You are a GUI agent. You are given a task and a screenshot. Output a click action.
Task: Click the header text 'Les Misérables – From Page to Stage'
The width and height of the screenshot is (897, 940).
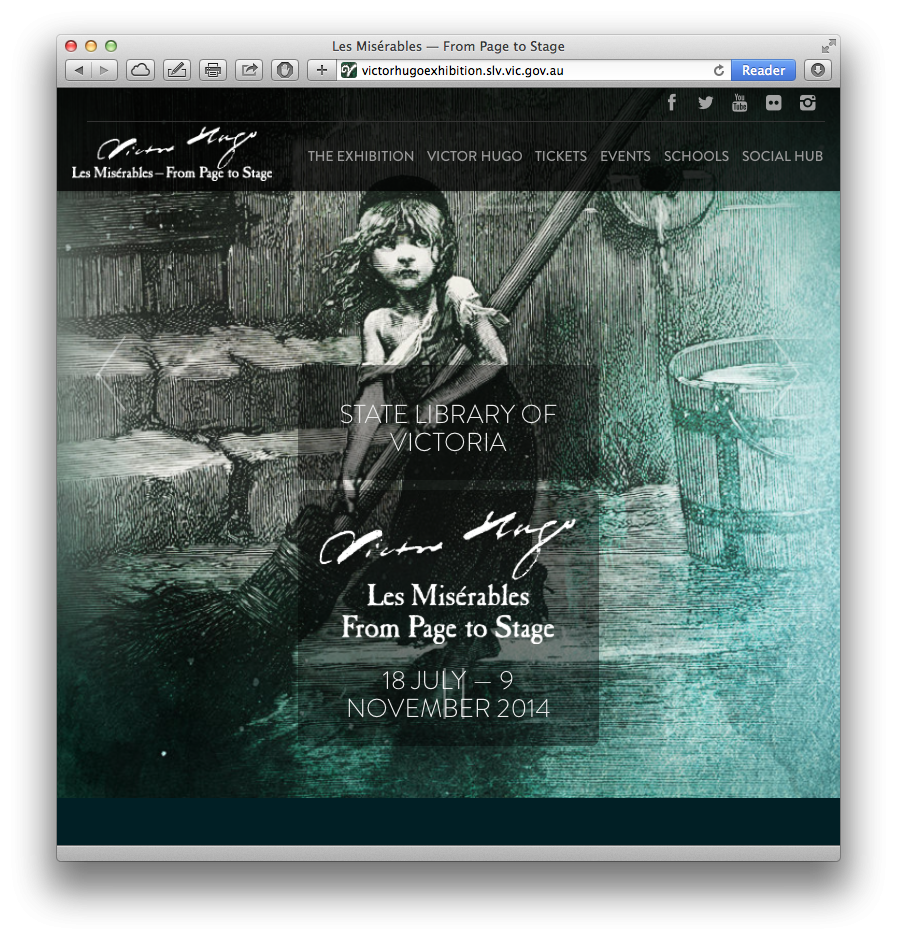point(172,173)
